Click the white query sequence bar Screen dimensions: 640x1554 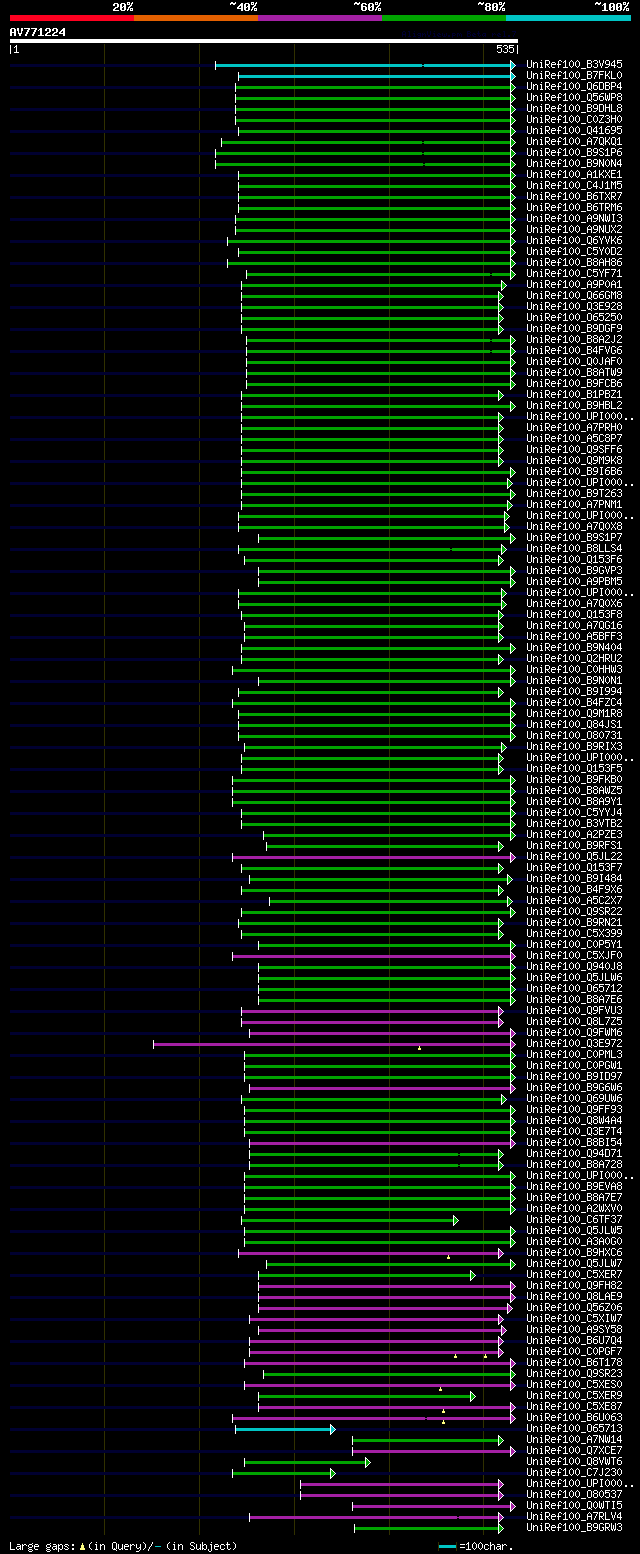(x=263, y=41)
